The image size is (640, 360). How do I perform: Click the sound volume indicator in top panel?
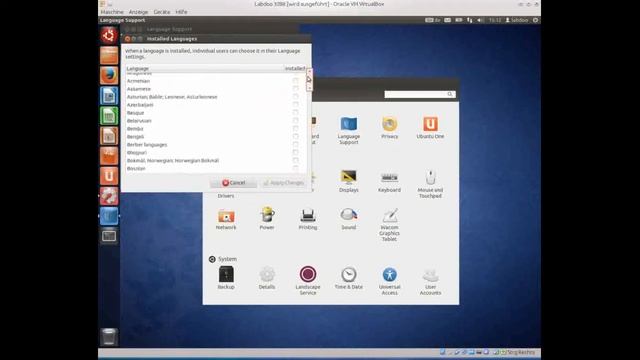[x=480, y=20]
